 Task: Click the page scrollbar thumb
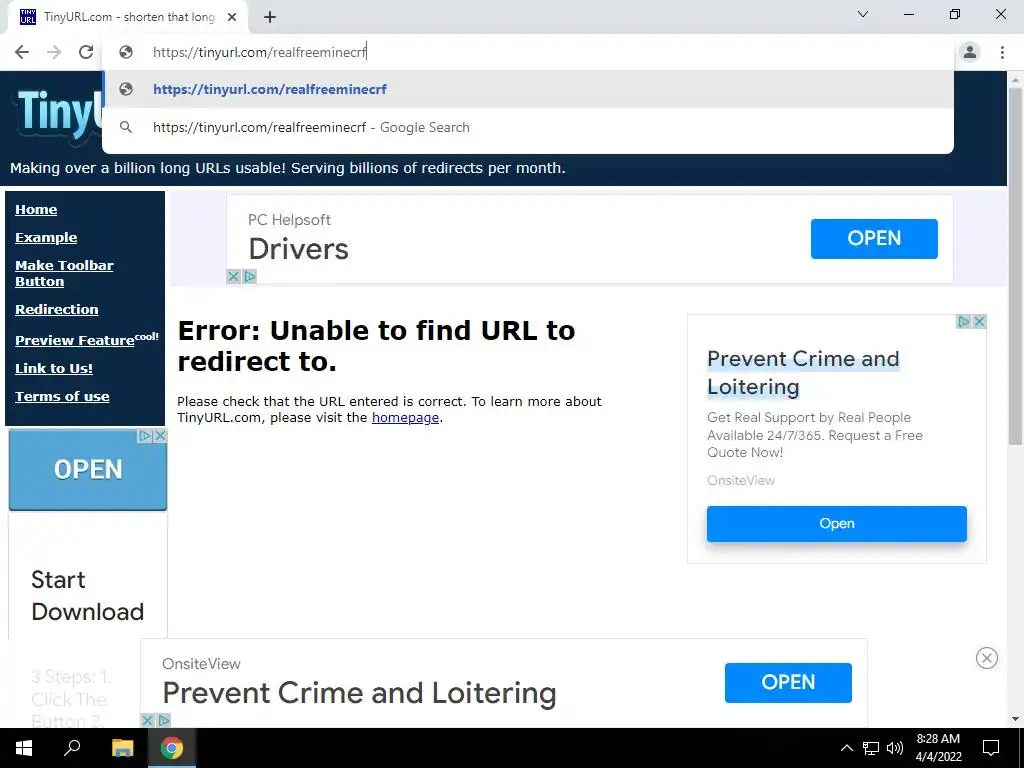tap(1015, 266)
